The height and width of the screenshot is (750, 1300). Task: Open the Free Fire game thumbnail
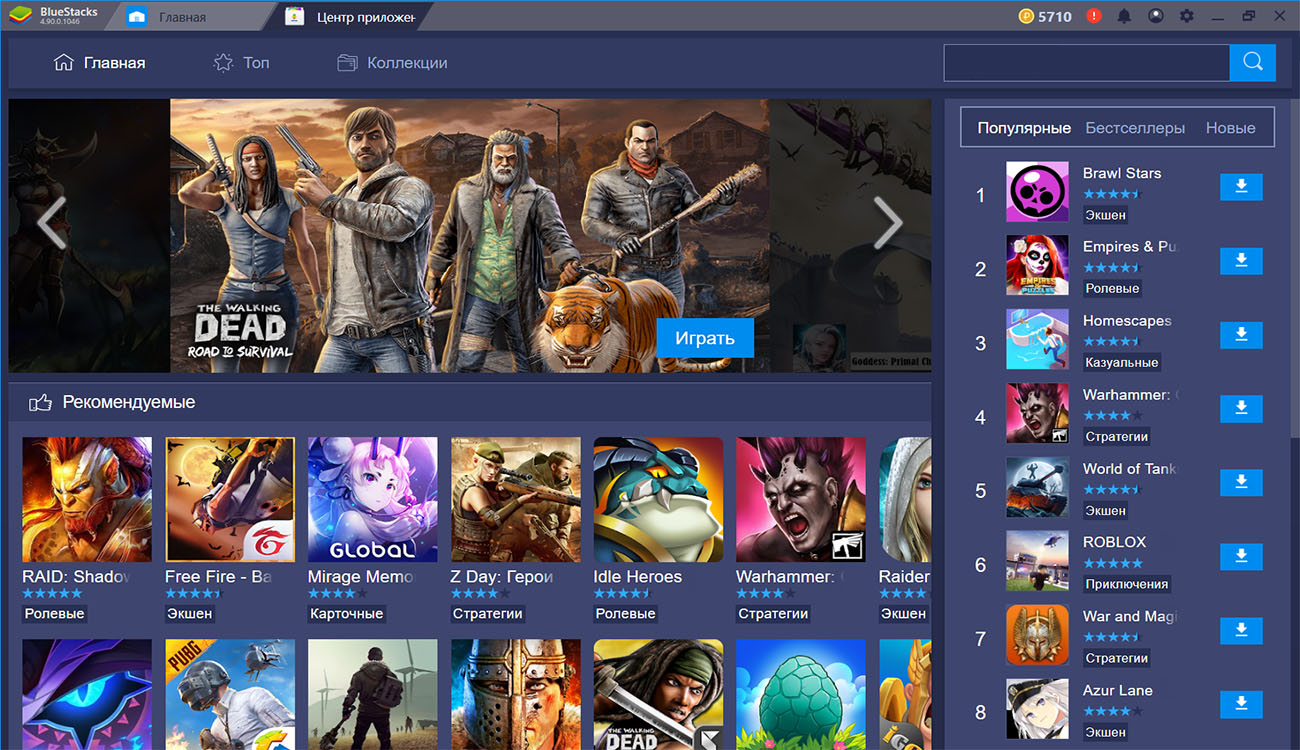(230, 499)
